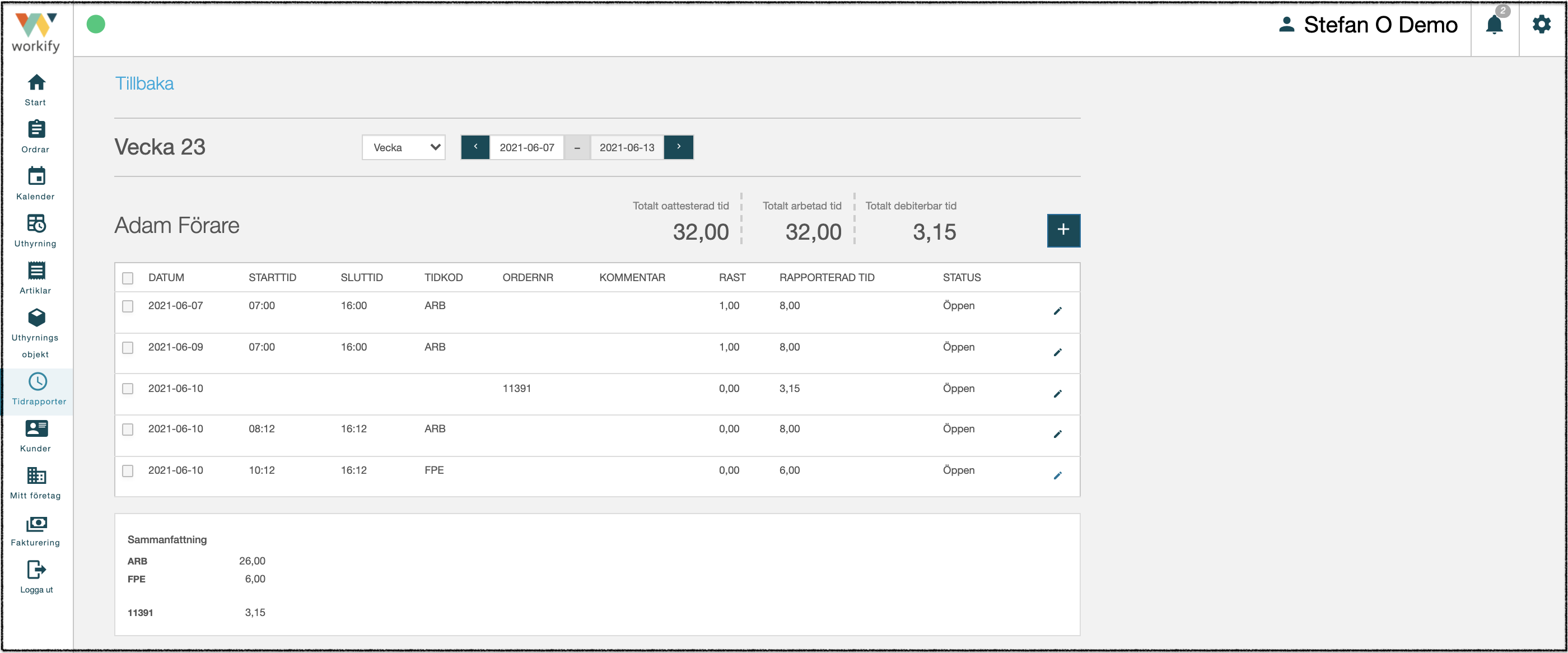The width and height of the screenshot is (1568, 653).
Task: Click the DATUM column header
Action: [x=166, y=278]
